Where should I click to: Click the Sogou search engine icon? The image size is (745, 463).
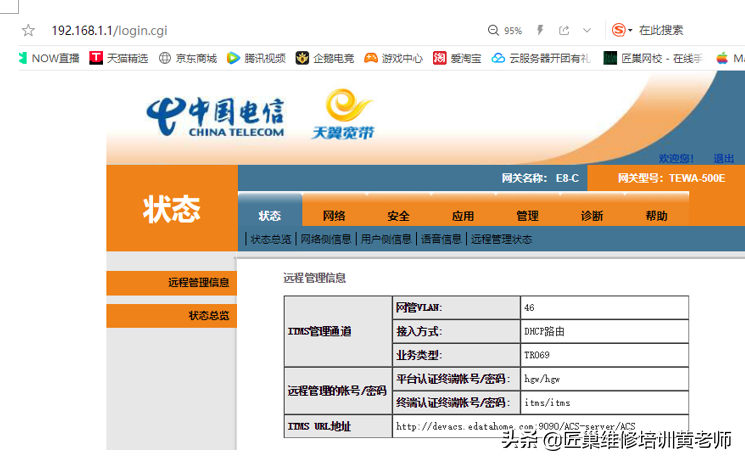pyautogui.click(x=618, y=31)
